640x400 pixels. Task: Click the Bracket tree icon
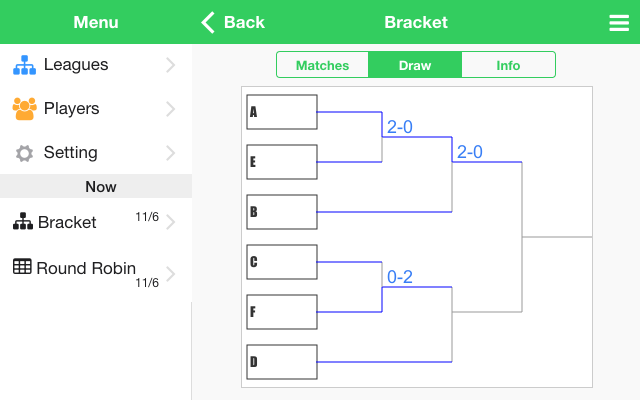(22, 222)
